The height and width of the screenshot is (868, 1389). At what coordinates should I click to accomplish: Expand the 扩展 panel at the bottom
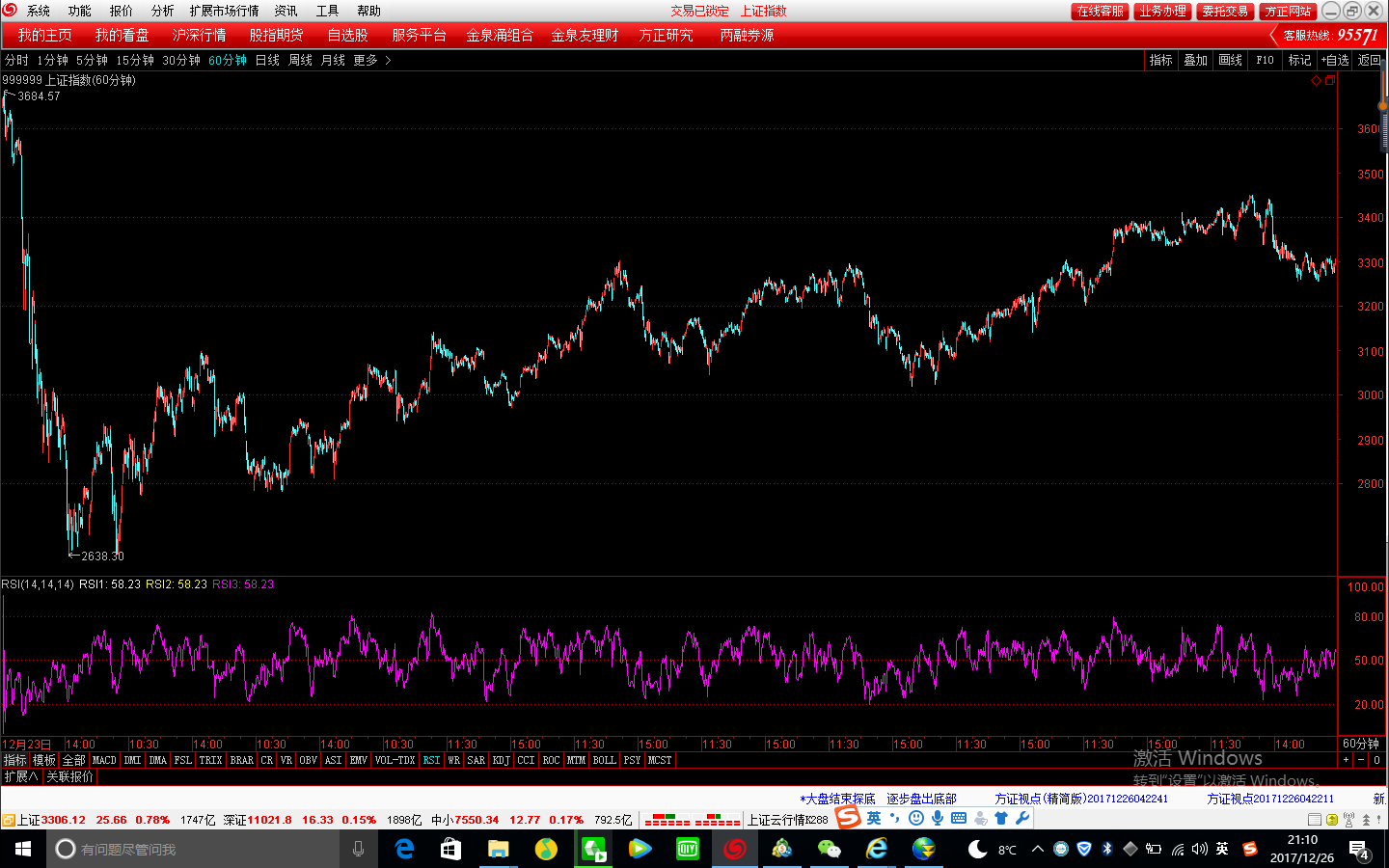pyautogui.click(x=20, y=776)
